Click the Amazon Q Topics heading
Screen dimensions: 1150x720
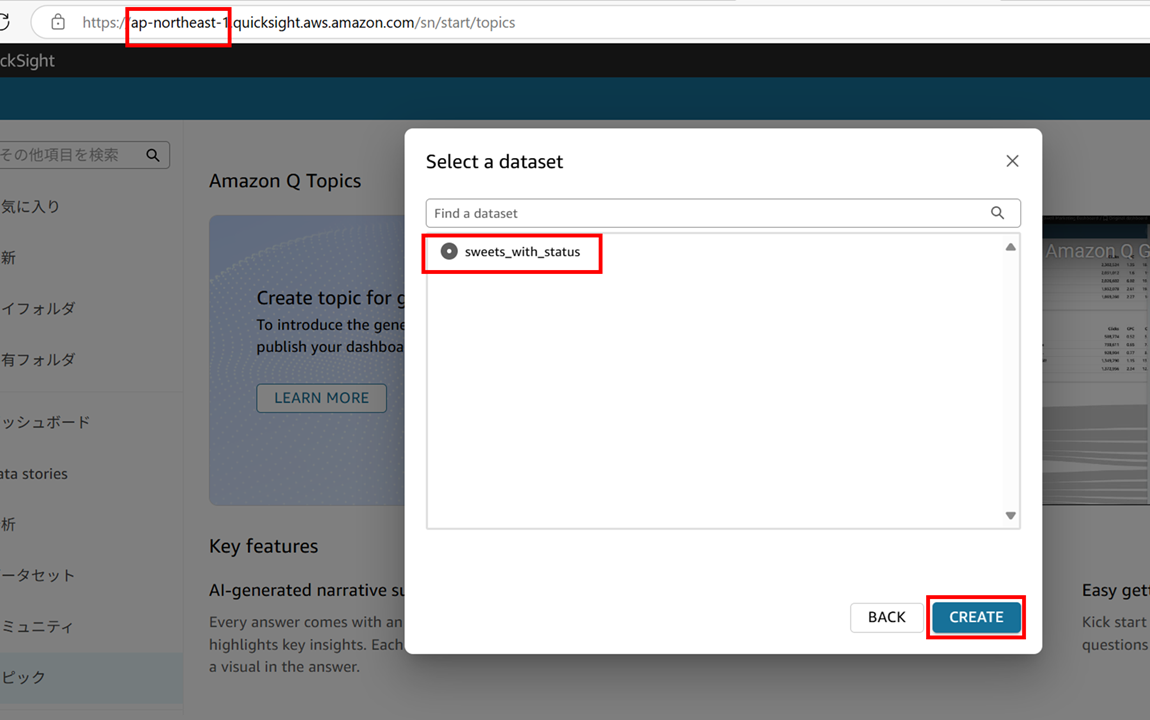pos(285,181)
